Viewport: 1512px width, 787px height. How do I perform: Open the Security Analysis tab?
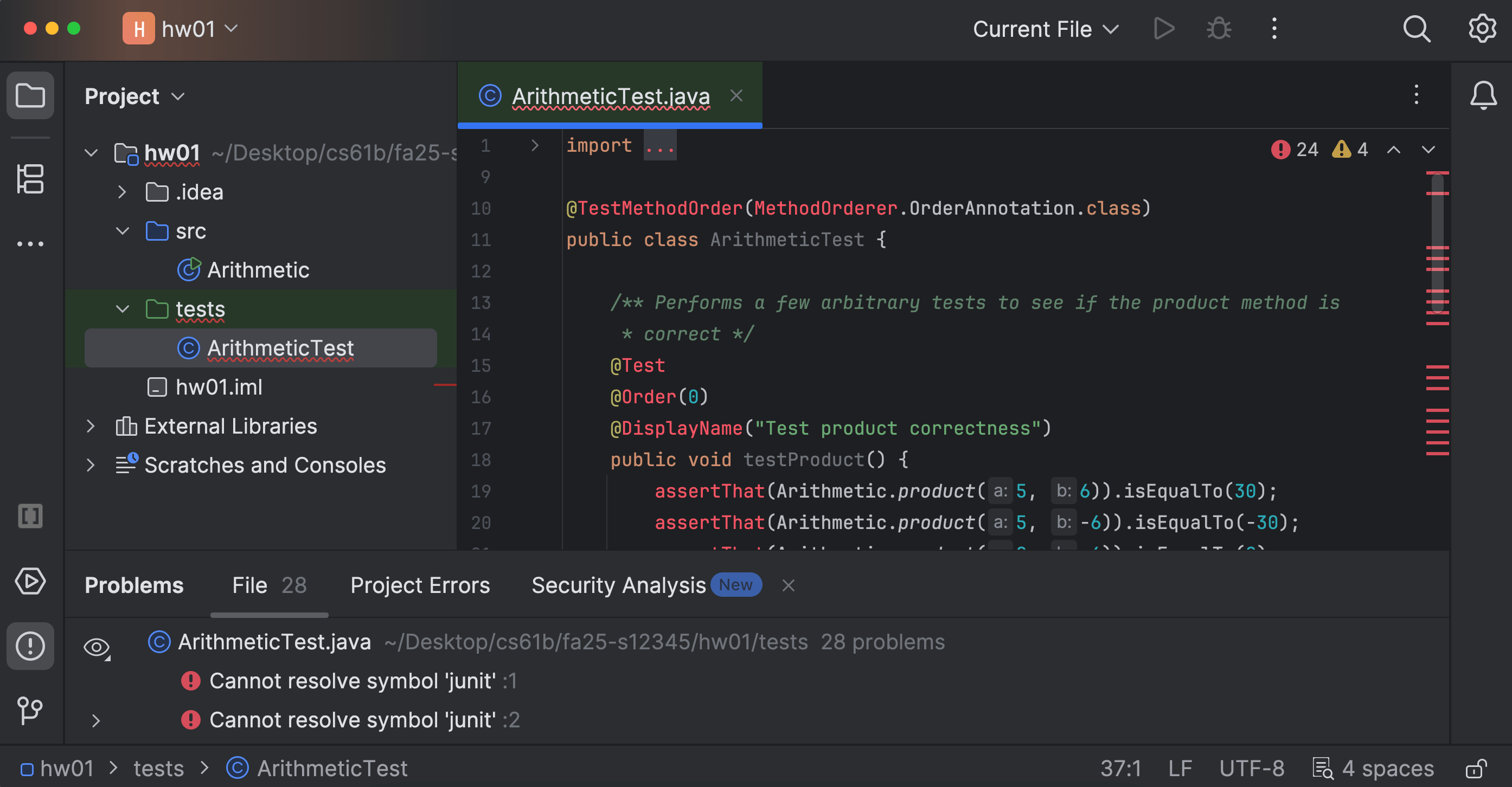[x=619, y=585]
